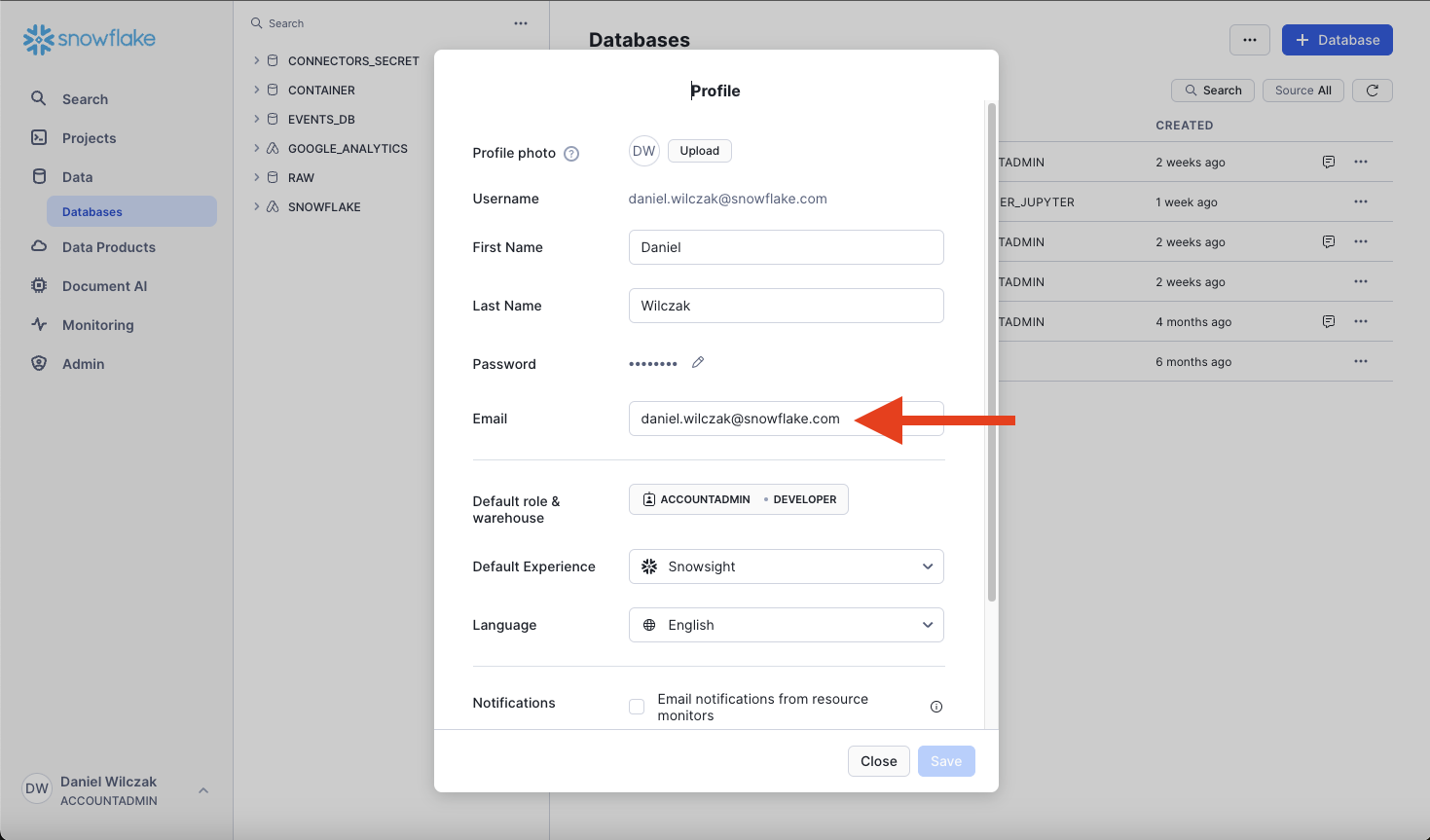Click the First Name input field

pos(787,247)
